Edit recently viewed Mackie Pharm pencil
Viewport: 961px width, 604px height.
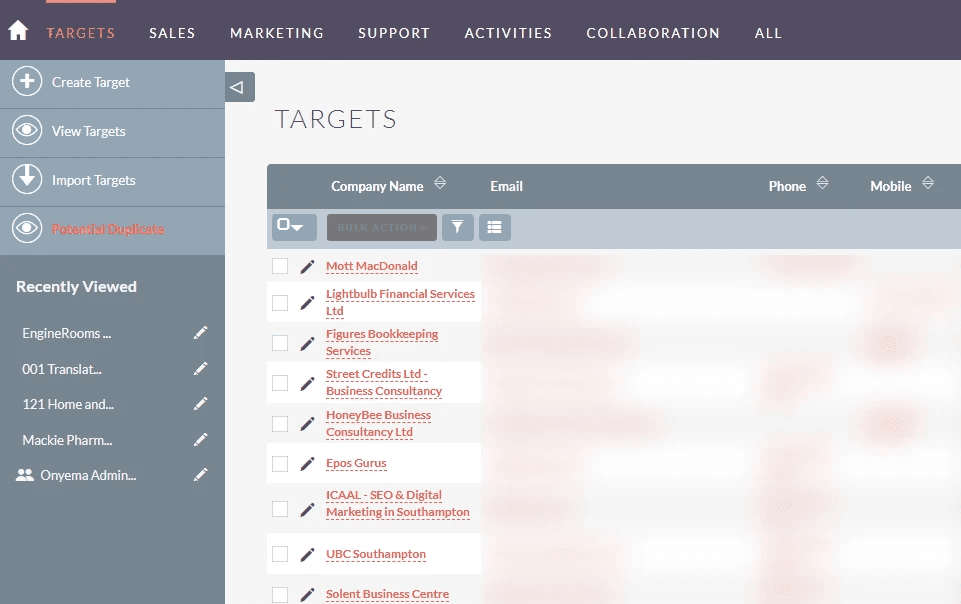[x=200, y=439]
